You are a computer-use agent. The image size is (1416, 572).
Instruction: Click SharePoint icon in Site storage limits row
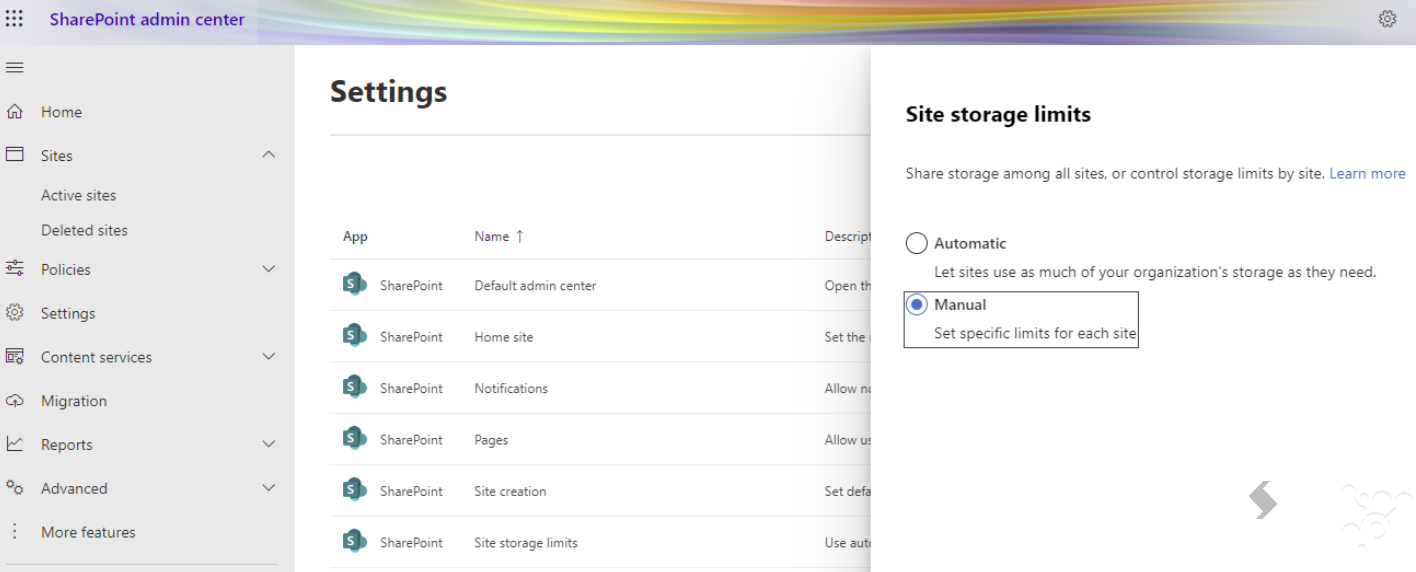(354, 542)
